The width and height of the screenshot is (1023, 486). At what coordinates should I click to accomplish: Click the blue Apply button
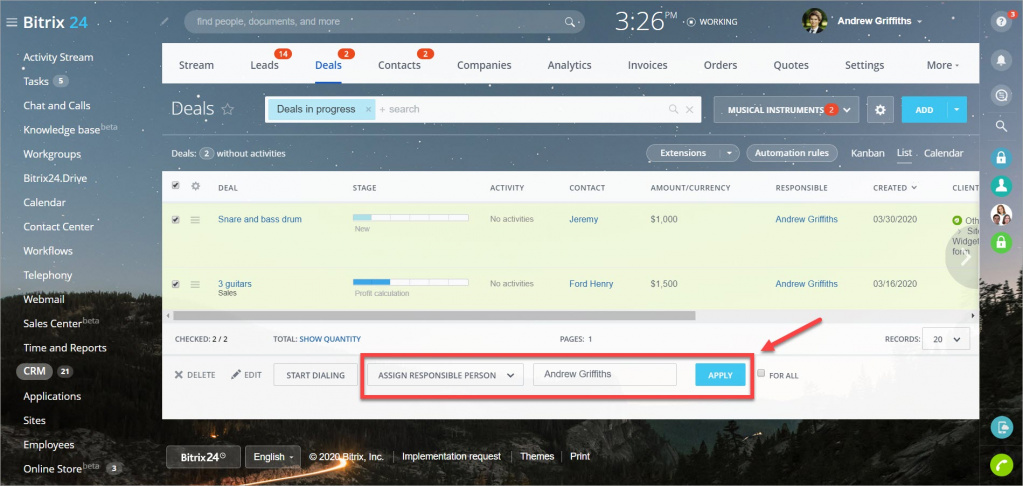click(x=720, y=375)
